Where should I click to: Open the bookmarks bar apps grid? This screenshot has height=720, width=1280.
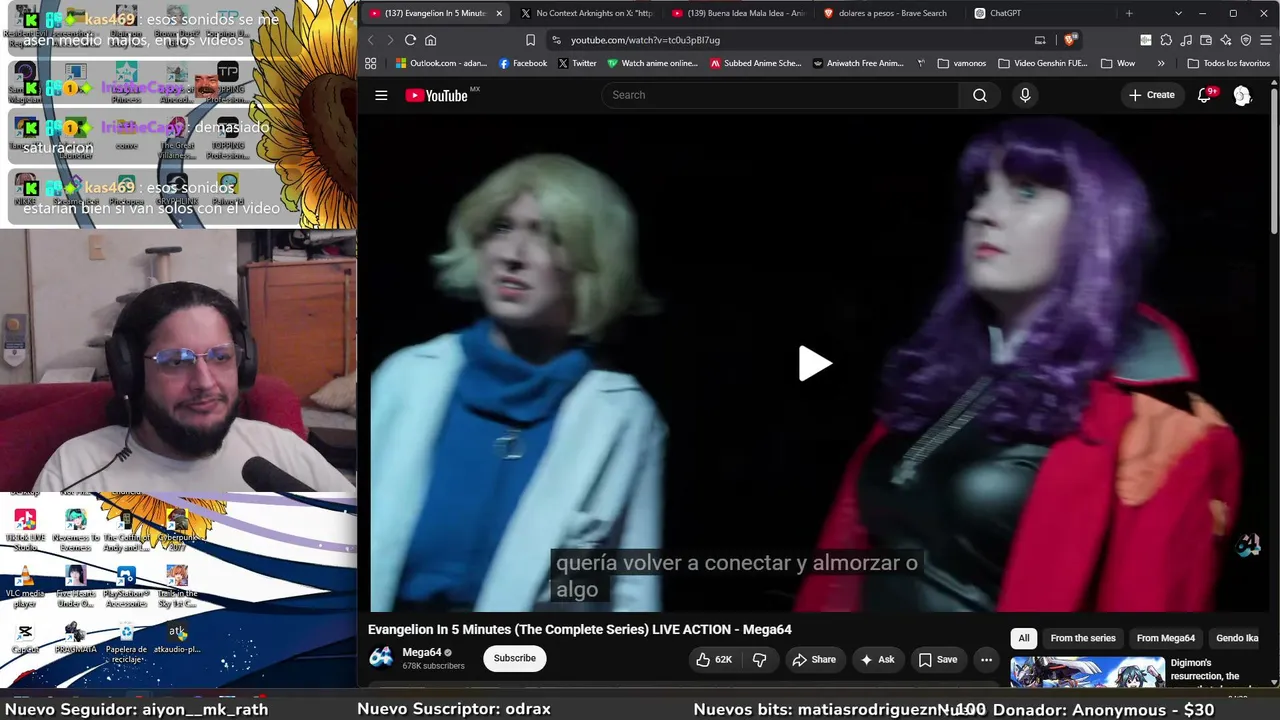371,63
